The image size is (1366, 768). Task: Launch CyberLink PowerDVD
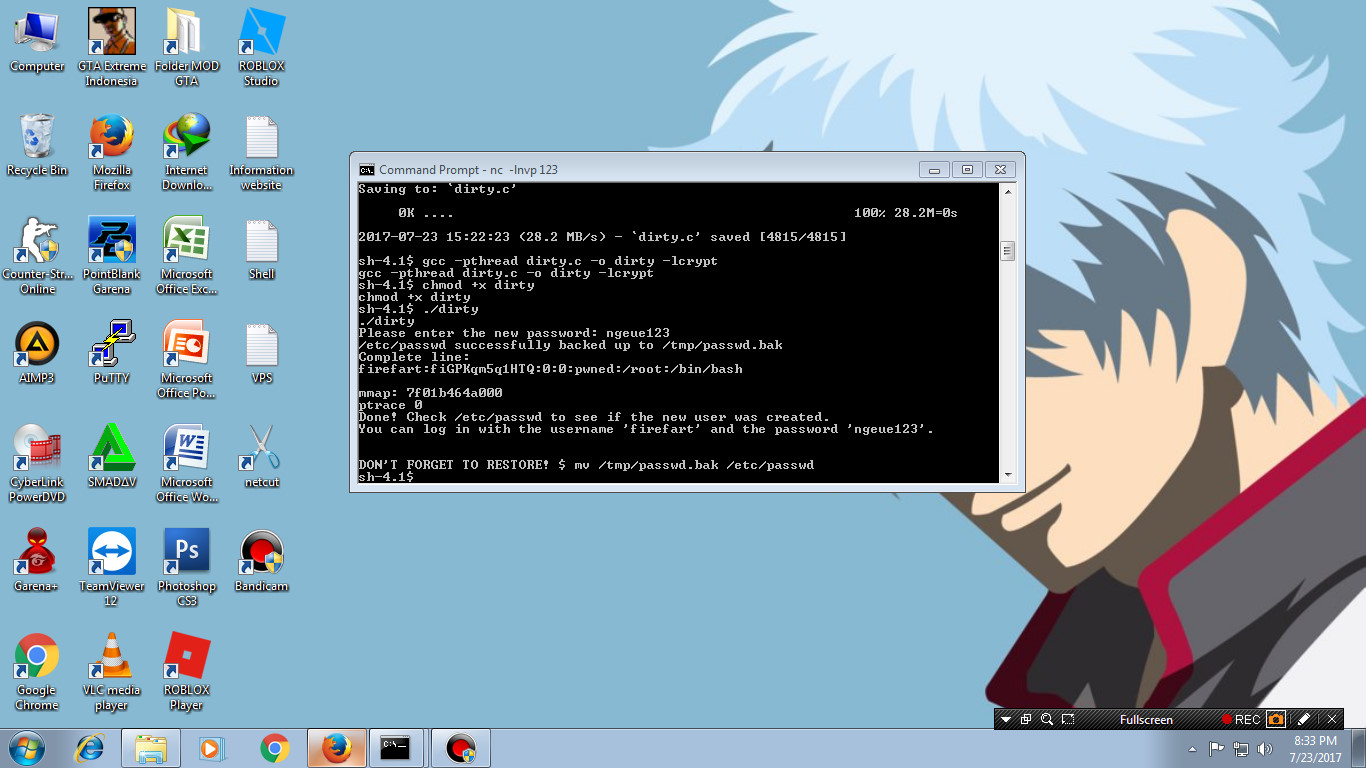click(x=37, y=464)
